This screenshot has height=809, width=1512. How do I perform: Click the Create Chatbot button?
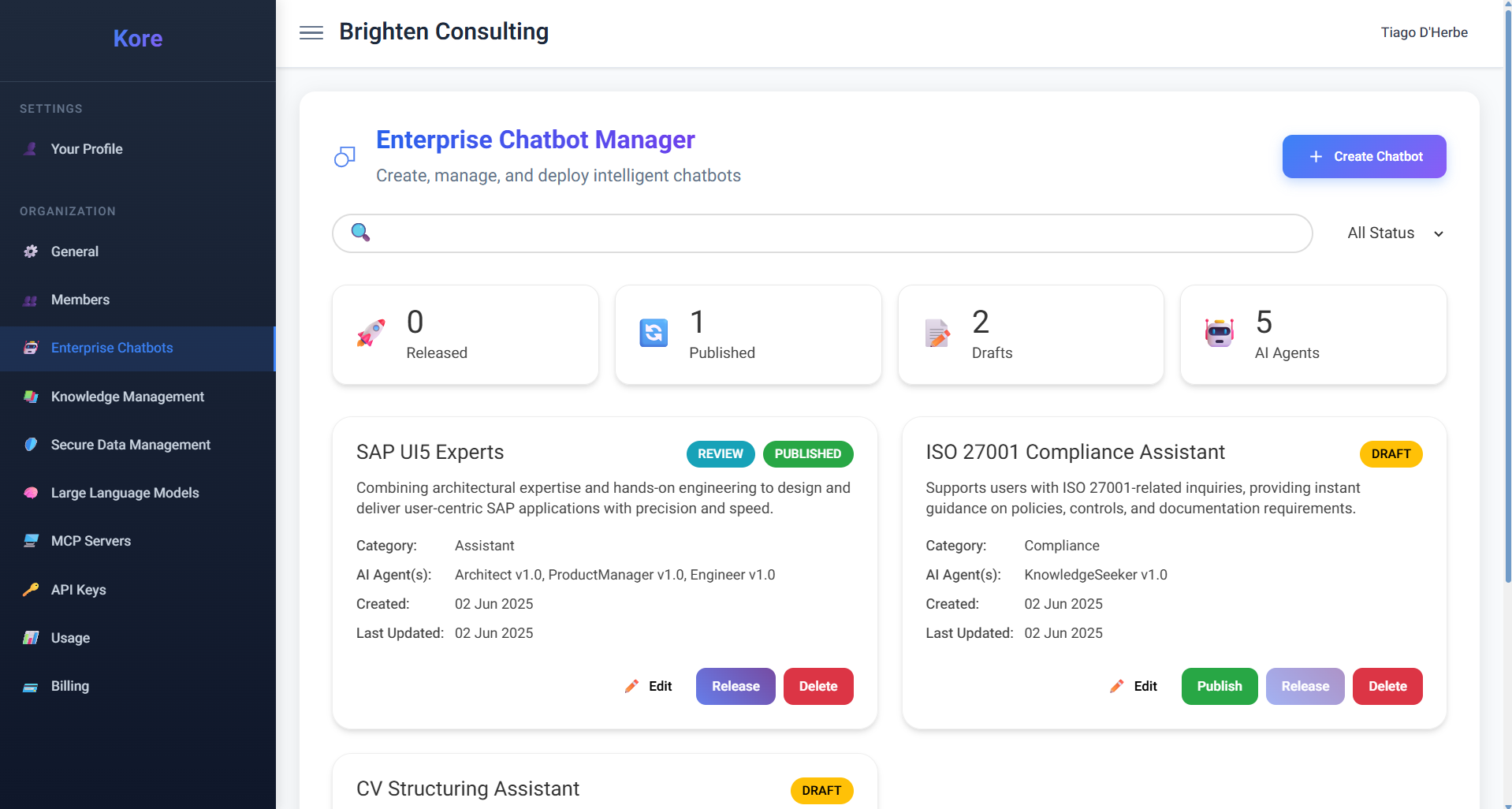pos(1364,156)
